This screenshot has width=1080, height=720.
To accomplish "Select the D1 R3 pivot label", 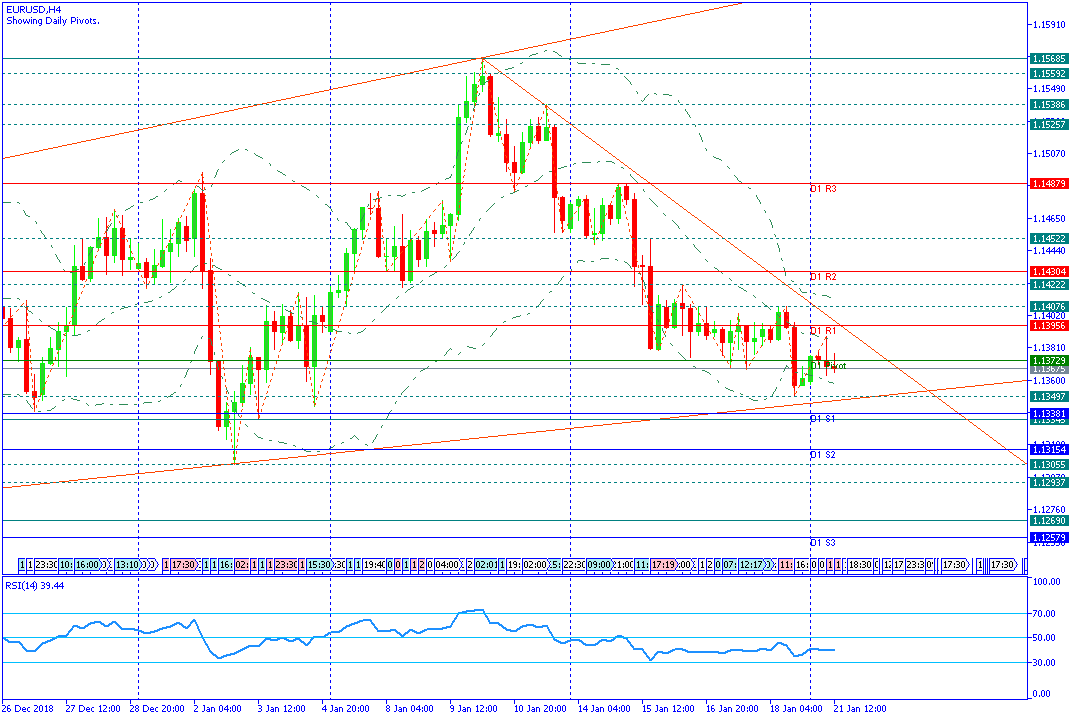I will click(823, 188).
